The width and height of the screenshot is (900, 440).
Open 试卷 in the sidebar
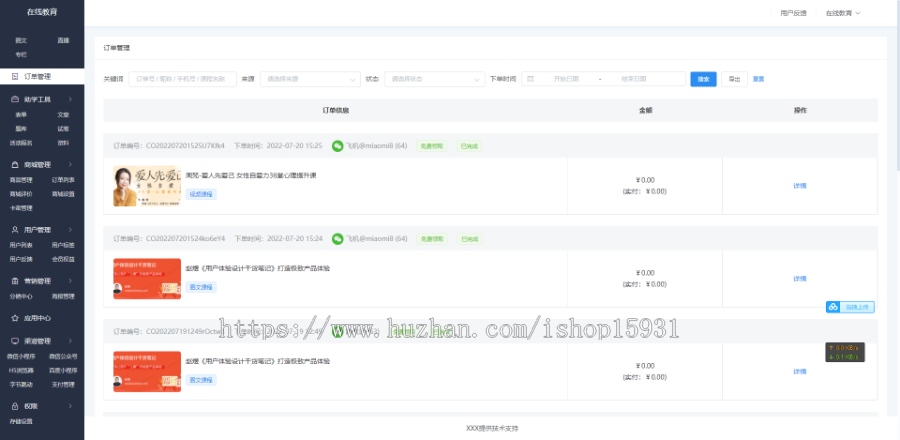pos(63,129)
